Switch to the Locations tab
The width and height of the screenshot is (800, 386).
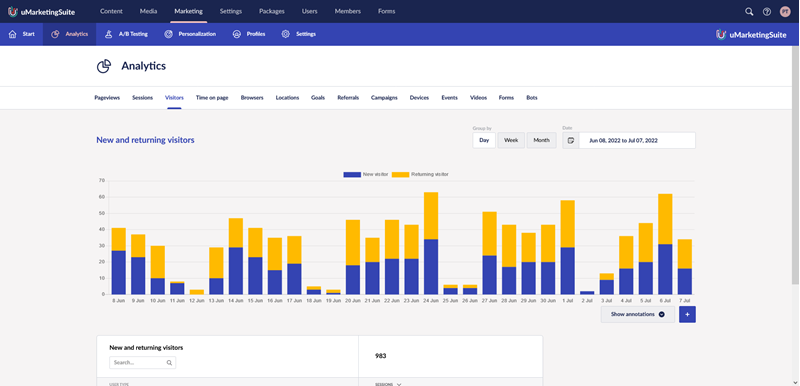[287, 98]
